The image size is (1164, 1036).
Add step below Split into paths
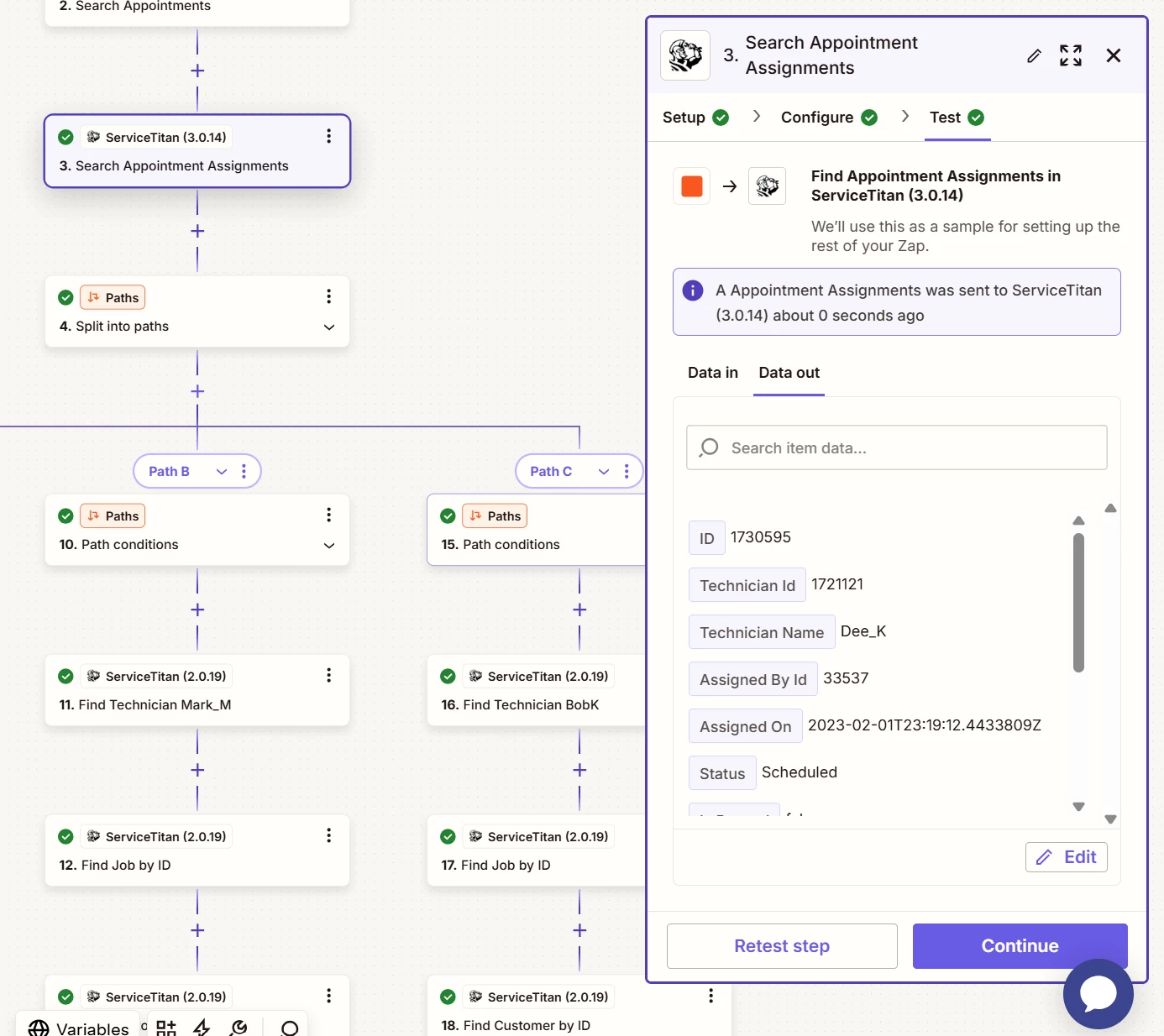pos(197,391)
